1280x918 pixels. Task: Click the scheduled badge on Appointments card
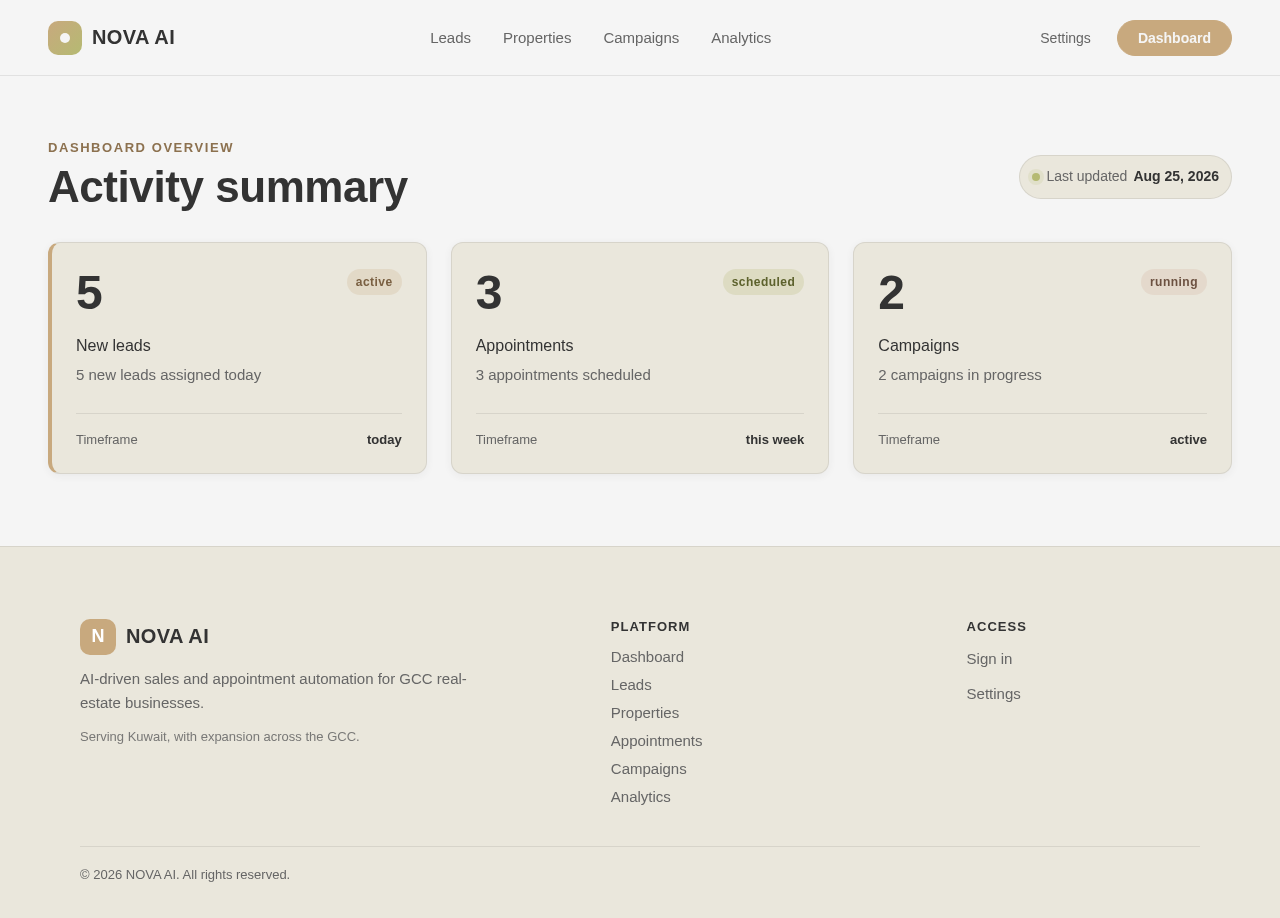763,282
